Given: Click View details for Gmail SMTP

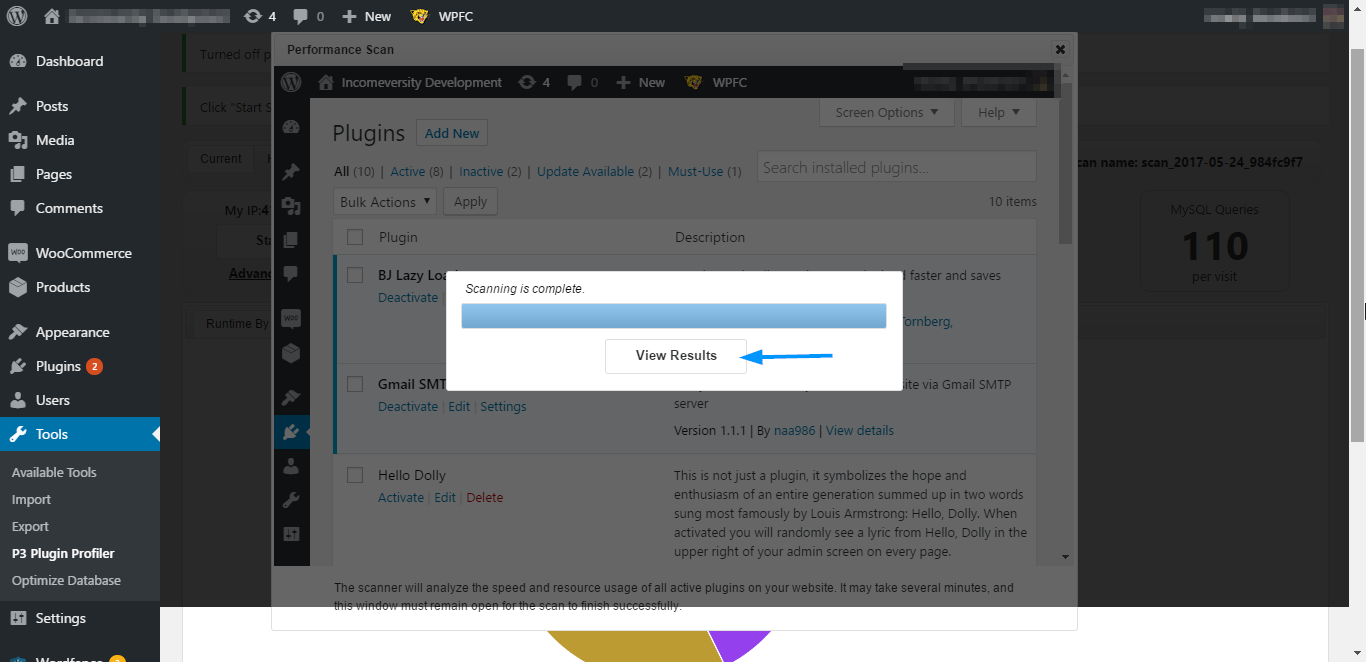Looking at the screenshot, I should tap(860, 430).
